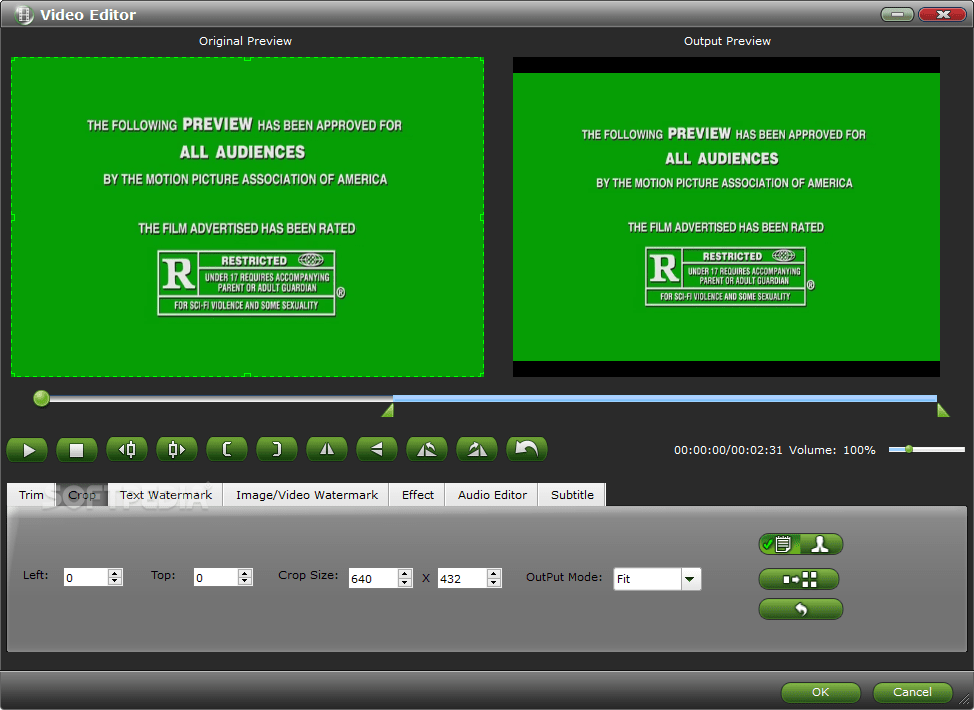
Task: Play the video preview
Action: pyautogui.click(x=27, y=450)
